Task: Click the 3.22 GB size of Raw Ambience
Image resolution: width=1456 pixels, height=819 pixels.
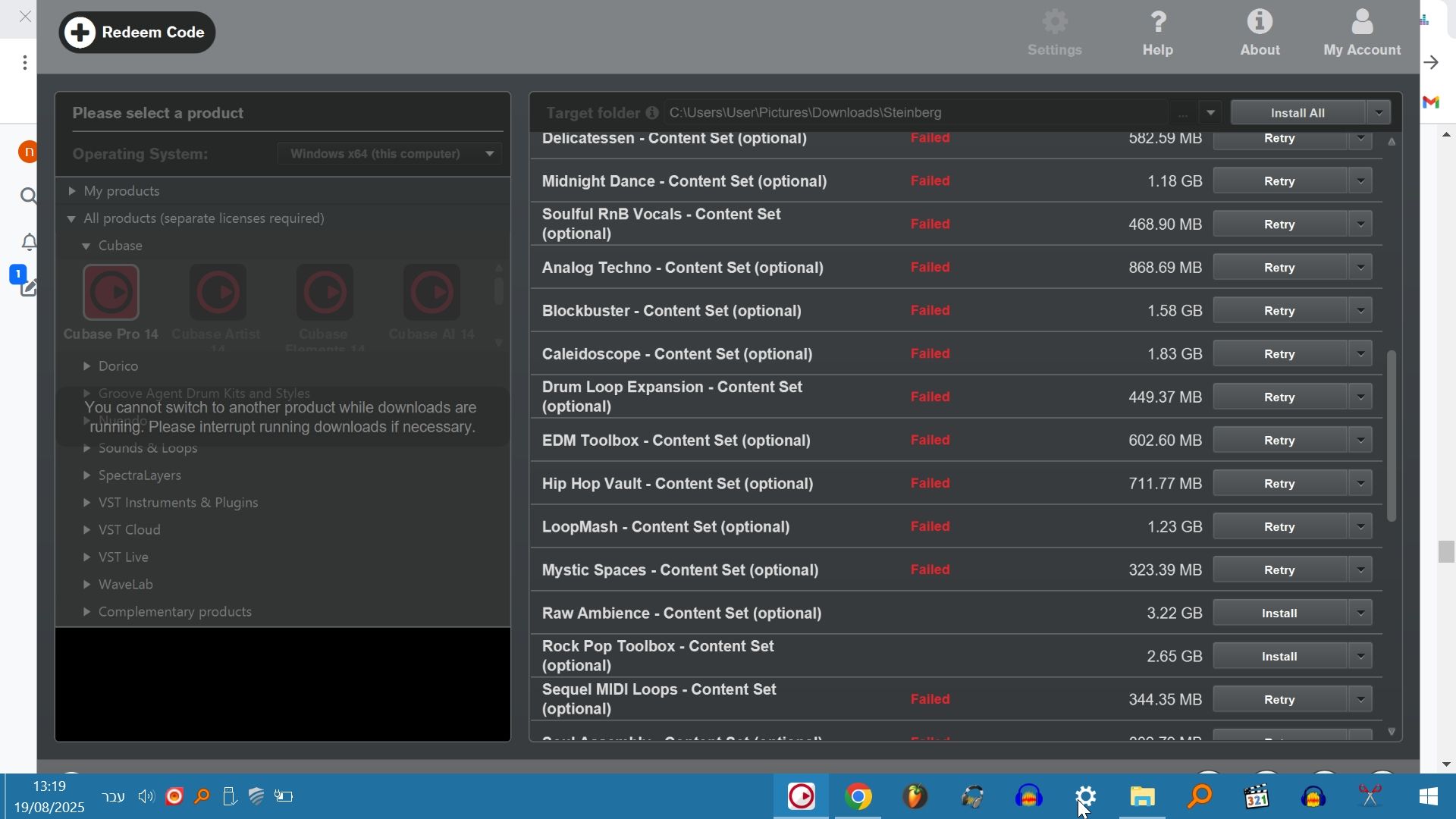Action: 1174,613
